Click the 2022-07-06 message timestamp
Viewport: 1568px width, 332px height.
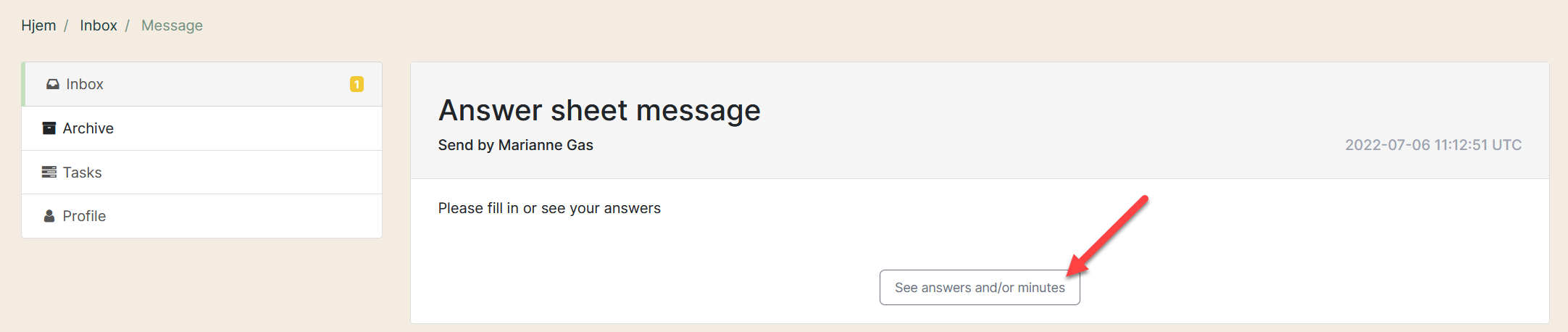click(x=1433, y=145)
